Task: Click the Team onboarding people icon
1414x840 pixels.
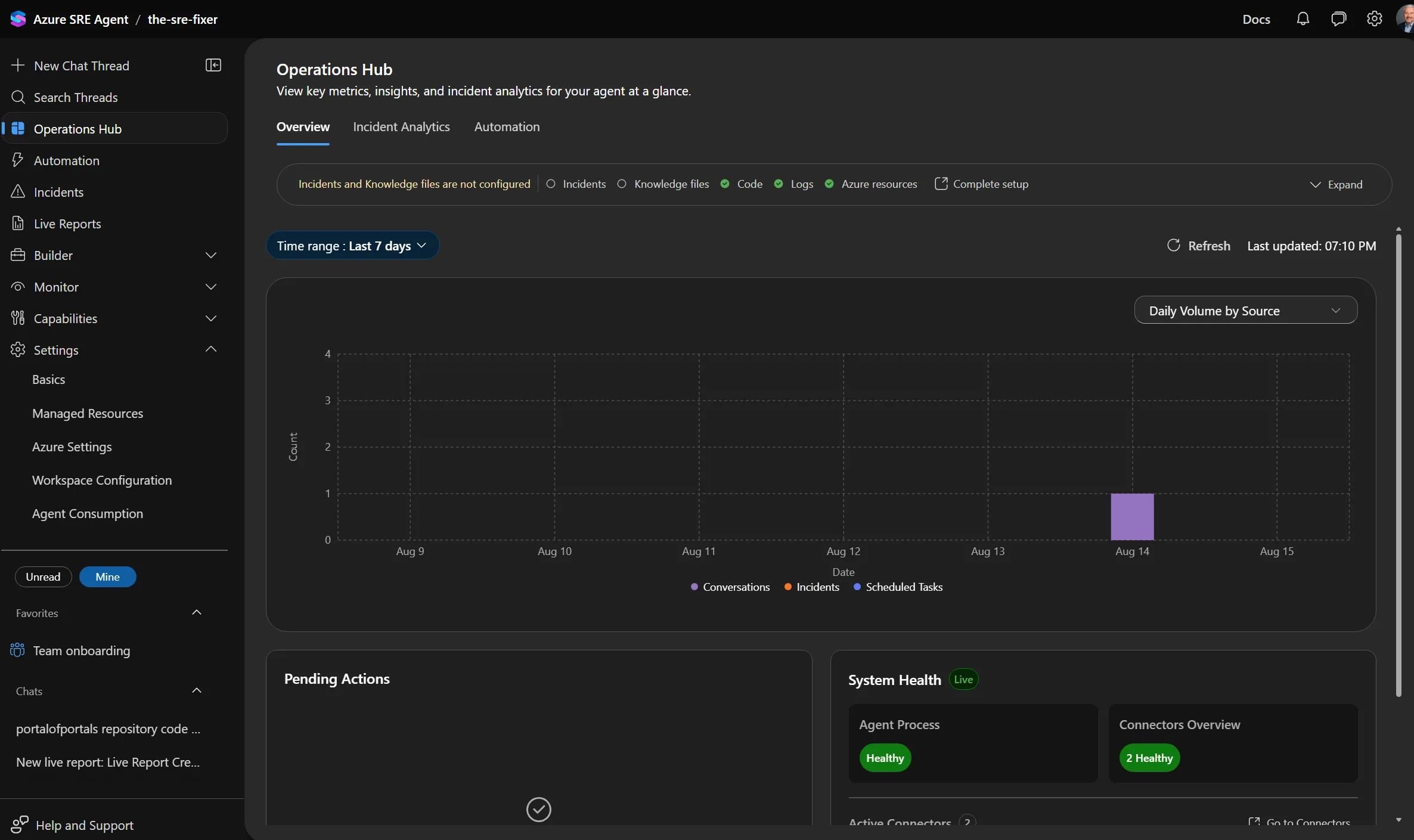Action: coord(17,650)
